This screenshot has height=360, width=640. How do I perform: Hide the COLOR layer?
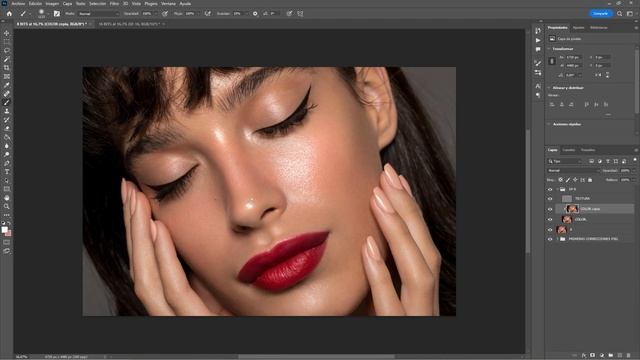click(550, 220)
